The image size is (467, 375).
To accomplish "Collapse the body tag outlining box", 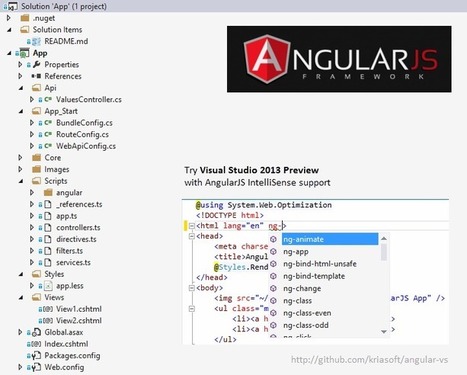I will 192,288.
